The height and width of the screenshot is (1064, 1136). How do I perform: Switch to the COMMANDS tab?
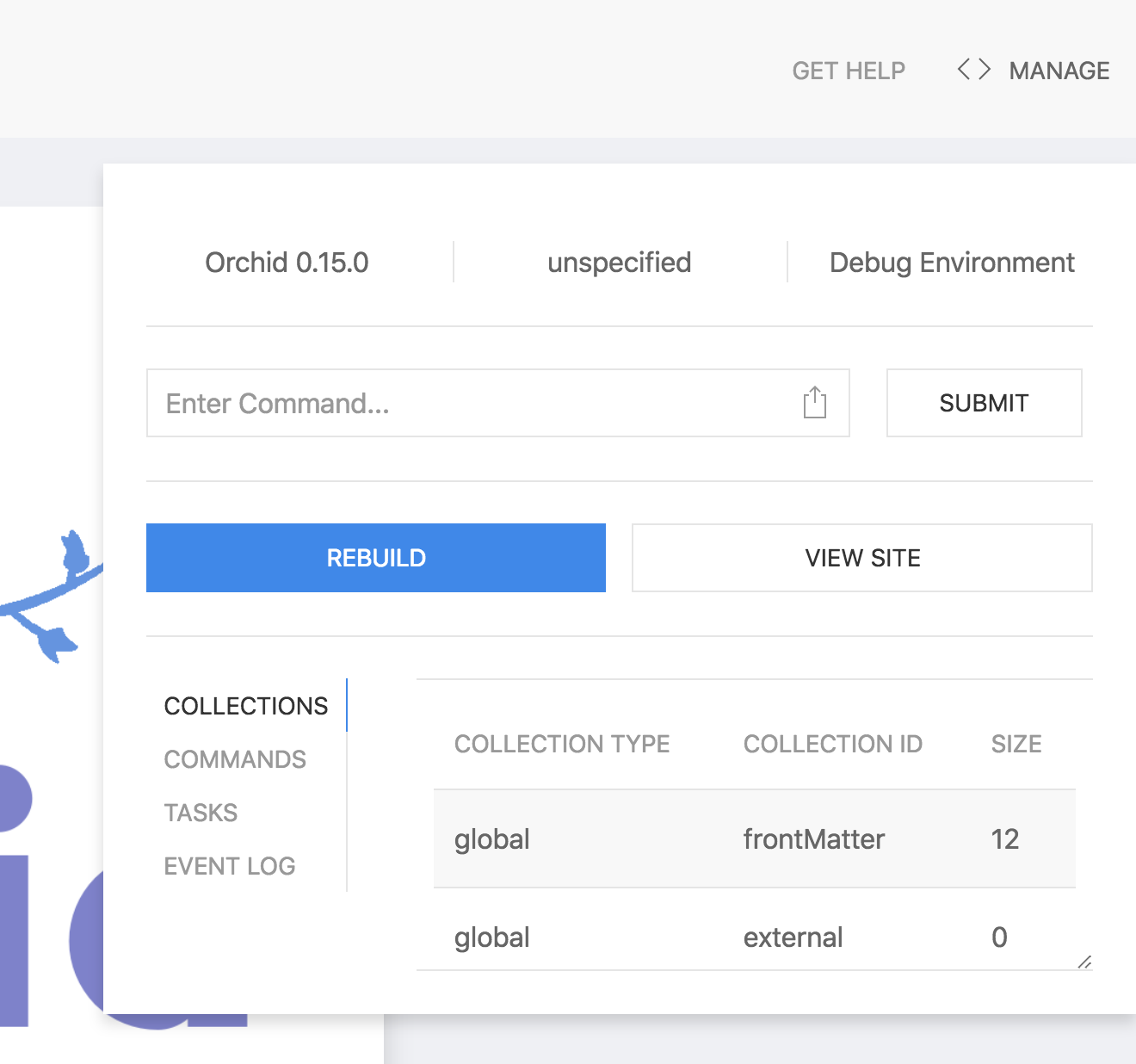click(x=235, y=759)
